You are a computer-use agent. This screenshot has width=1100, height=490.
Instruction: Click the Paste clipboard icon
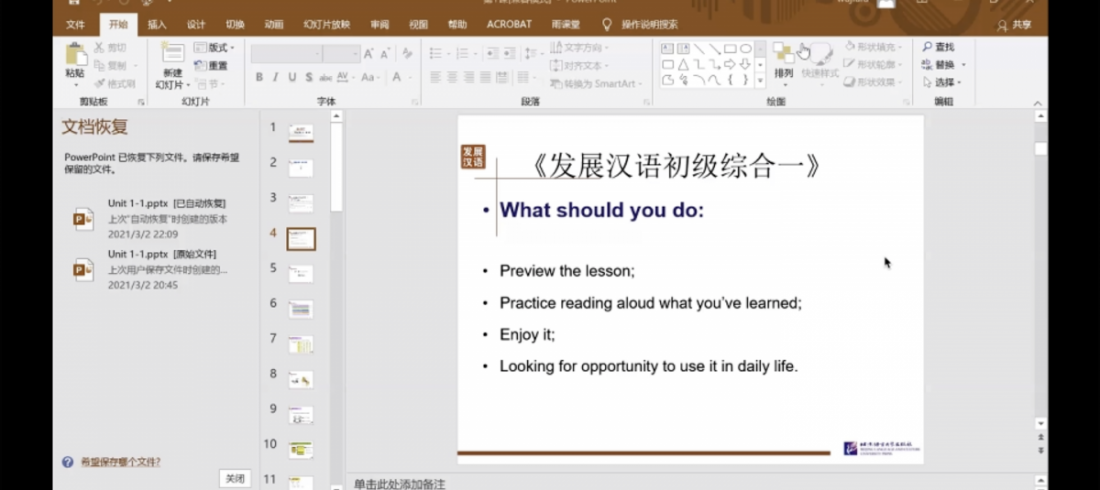point(75,55)
